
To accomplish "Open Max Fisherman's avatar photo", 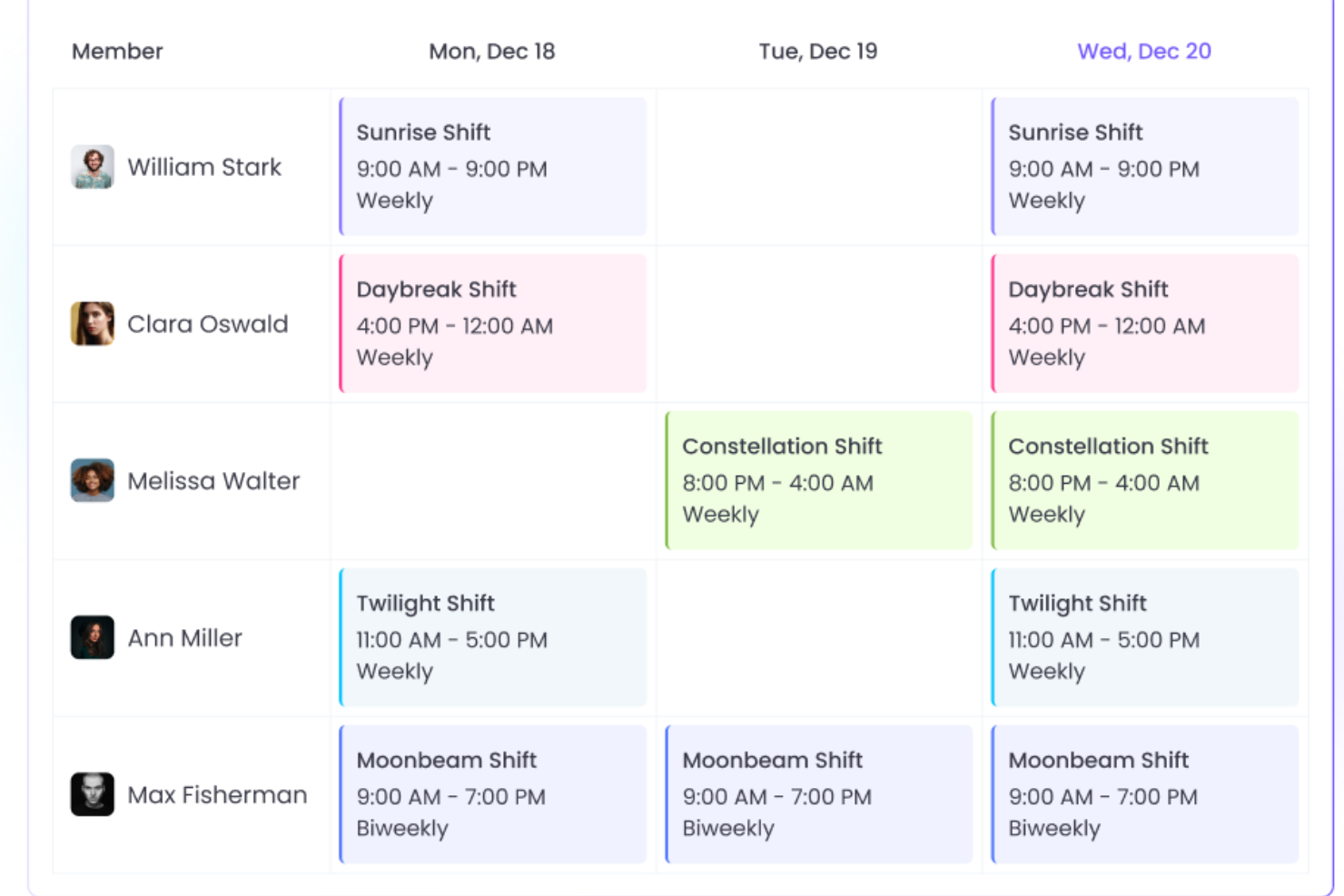I will pyautogui.click(x=93, y=794).
